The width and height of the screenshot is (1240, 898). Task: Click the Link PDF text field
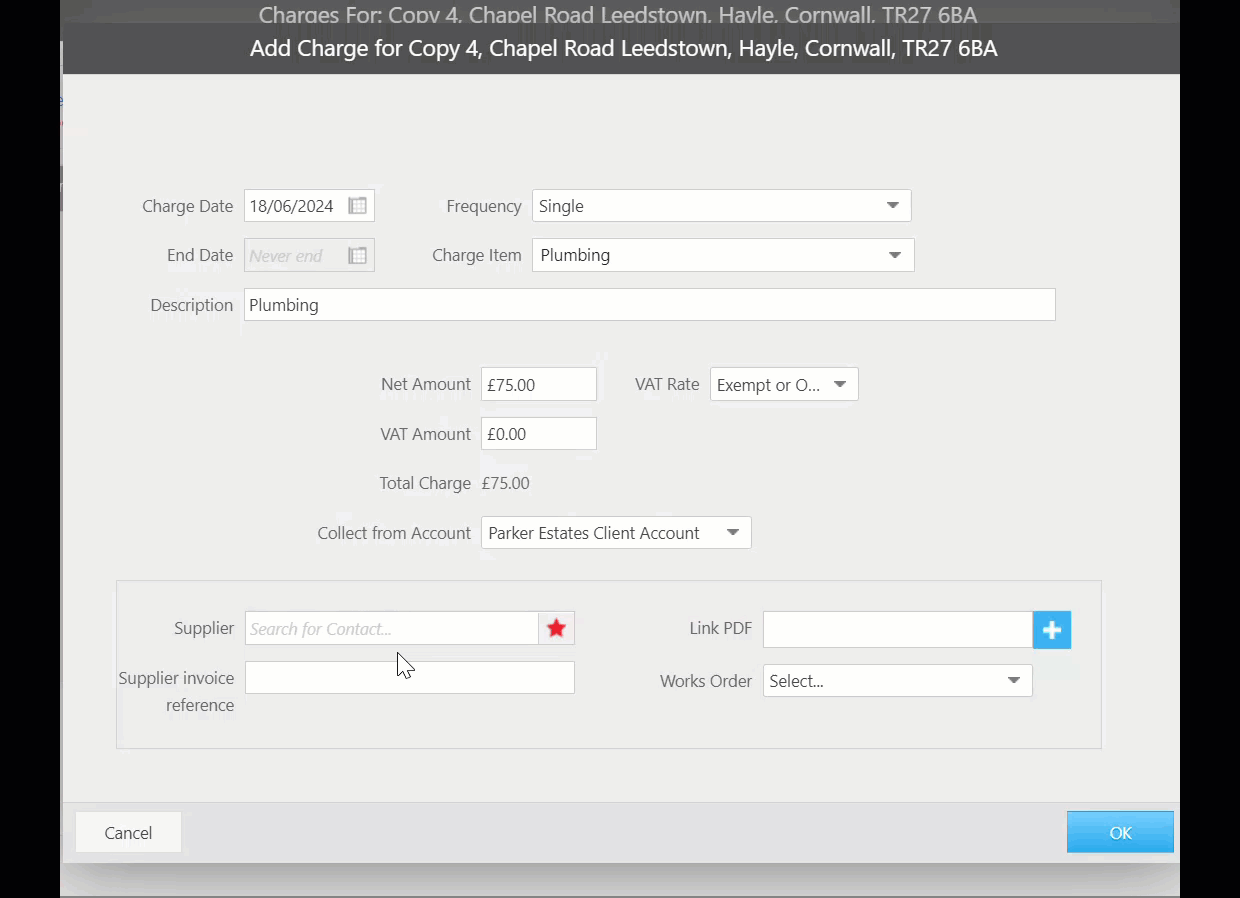pyautogui.click(x=897, y=630)
